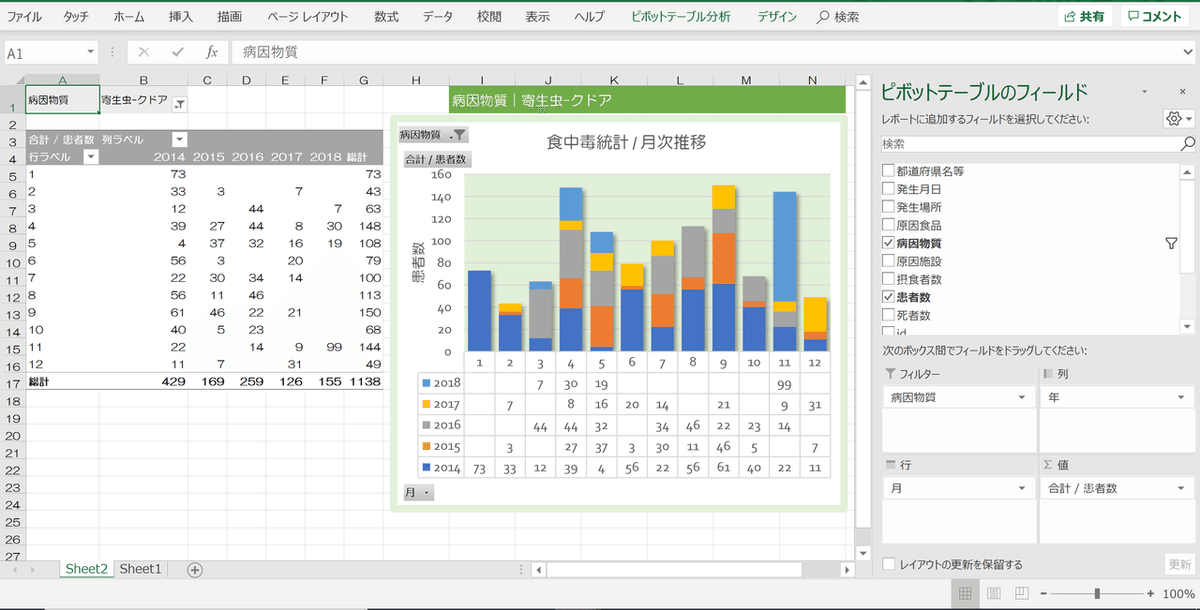Uncheck the 病因物質 field
Screen dimensions: 1200x610
[888, 242]
